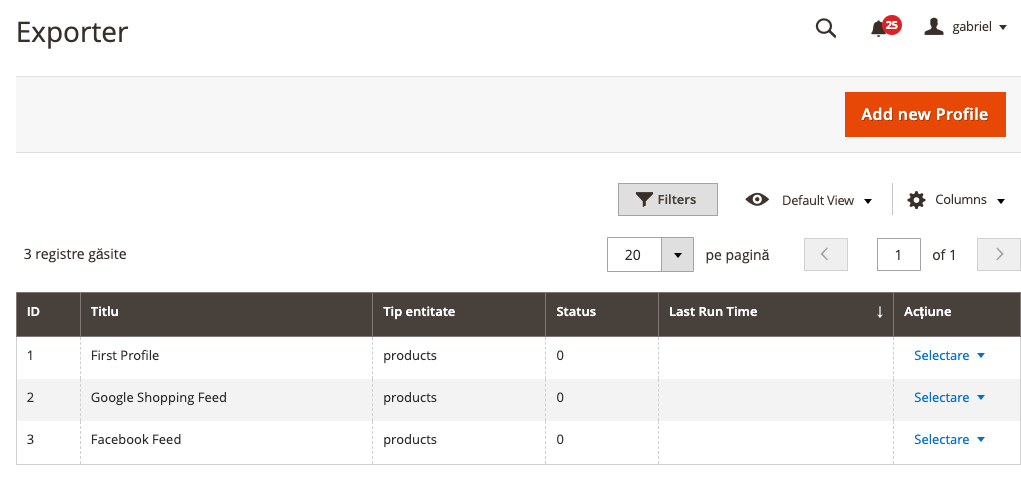Image resolution: width=1021 pixels, height=496 pixels.
Task: Open Selectare menu for Google Shopping Feed
Action: [949, 397]
